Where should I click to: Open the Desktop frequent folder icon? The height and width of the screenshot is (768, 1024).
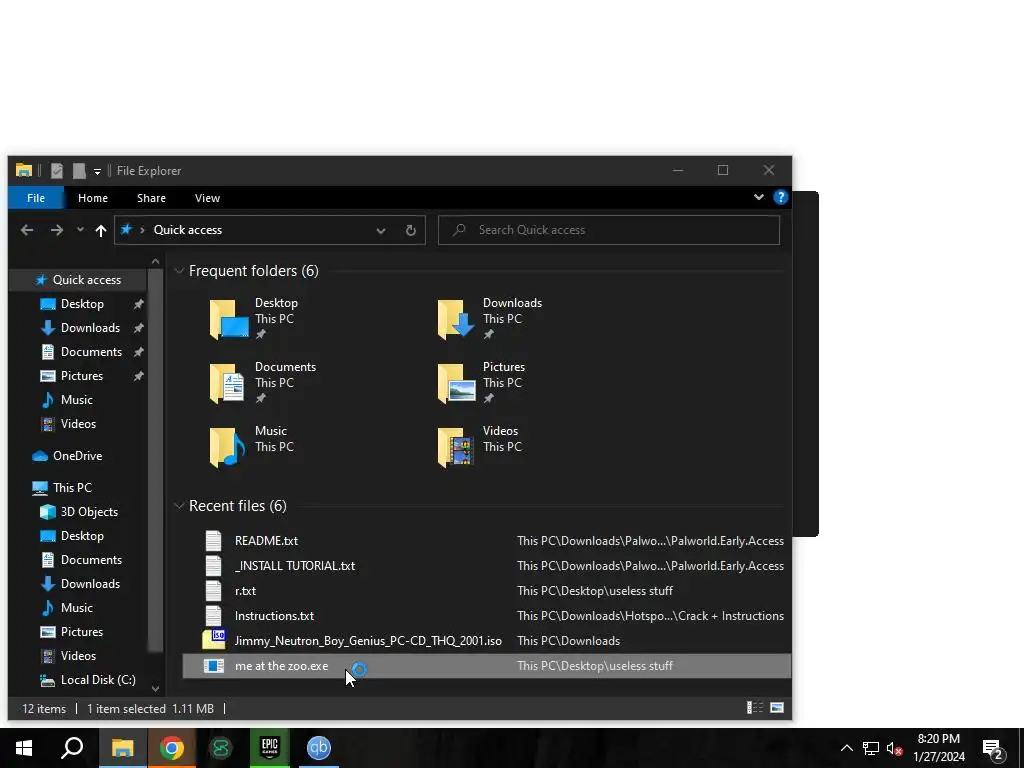[228, 319]
